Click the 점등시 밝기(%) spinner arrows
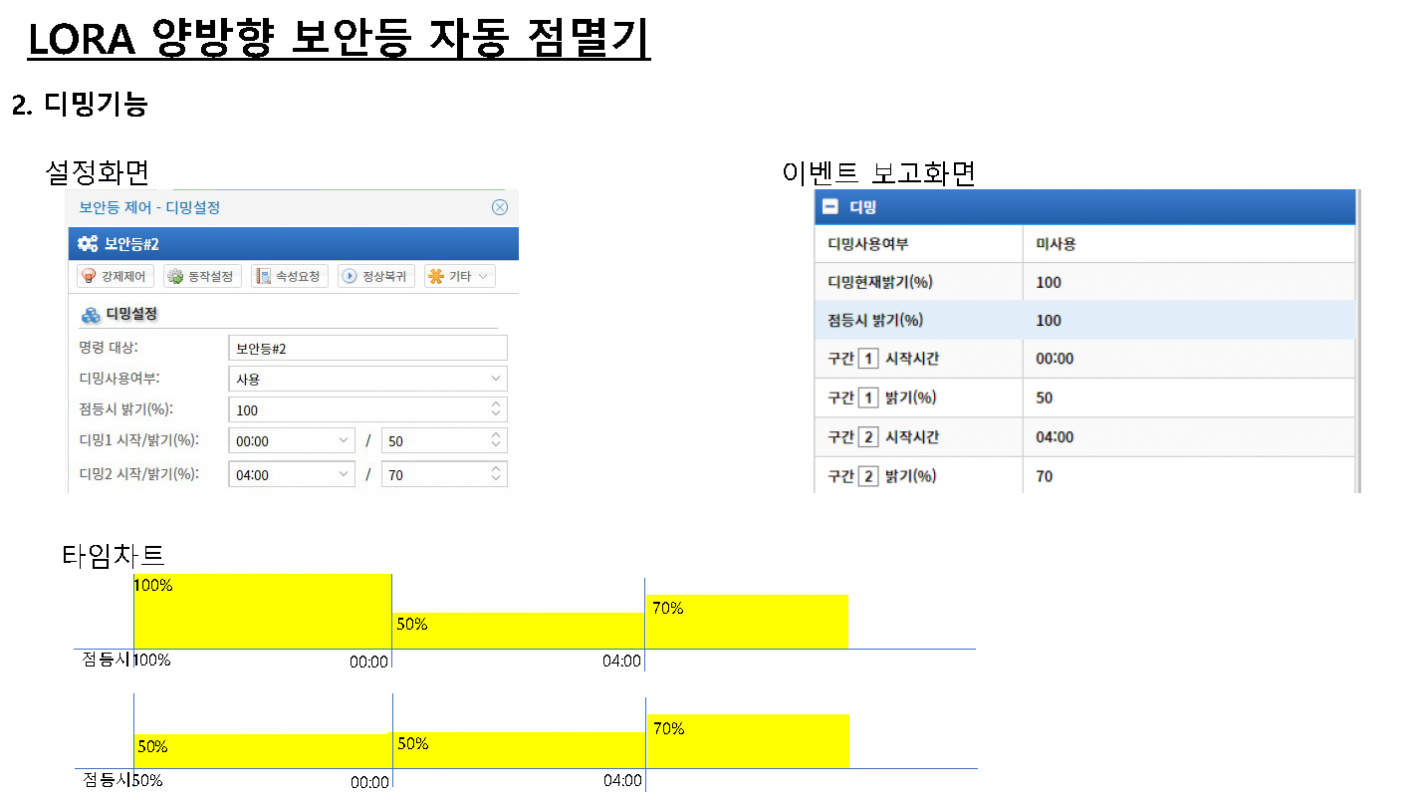This screenshot has width=1421, height=800. coord(496,410)
